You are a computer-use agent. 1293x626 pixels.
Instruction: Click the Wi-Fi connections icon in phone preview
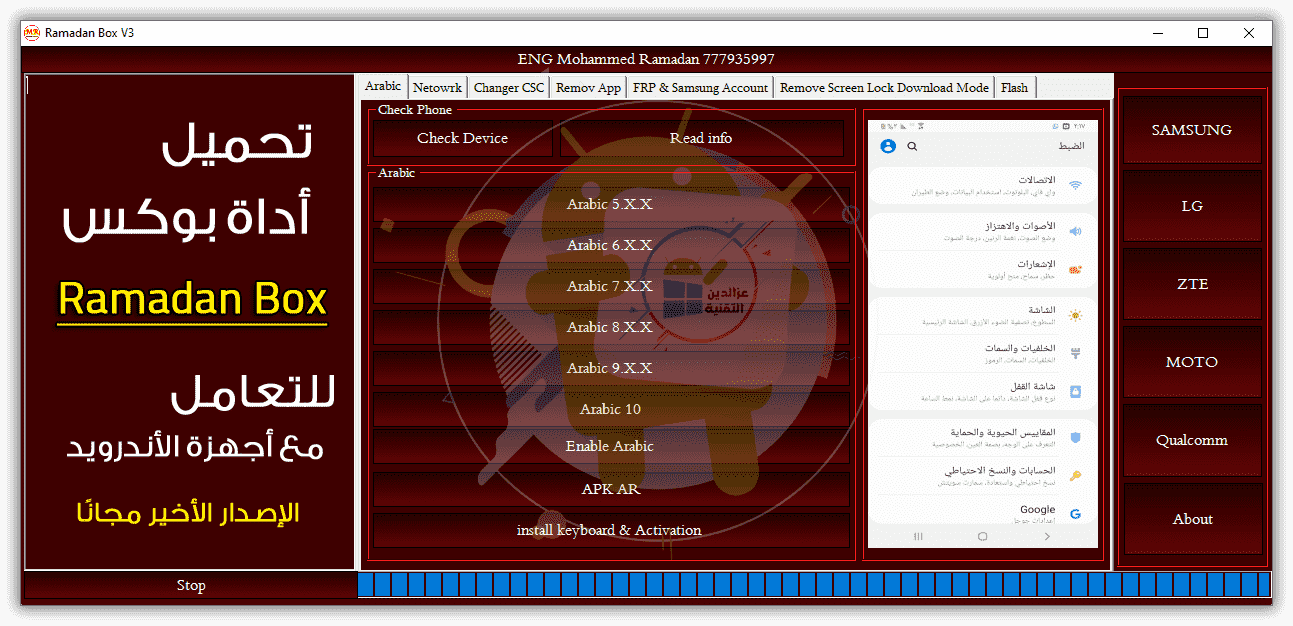(x=1075, y=185)
